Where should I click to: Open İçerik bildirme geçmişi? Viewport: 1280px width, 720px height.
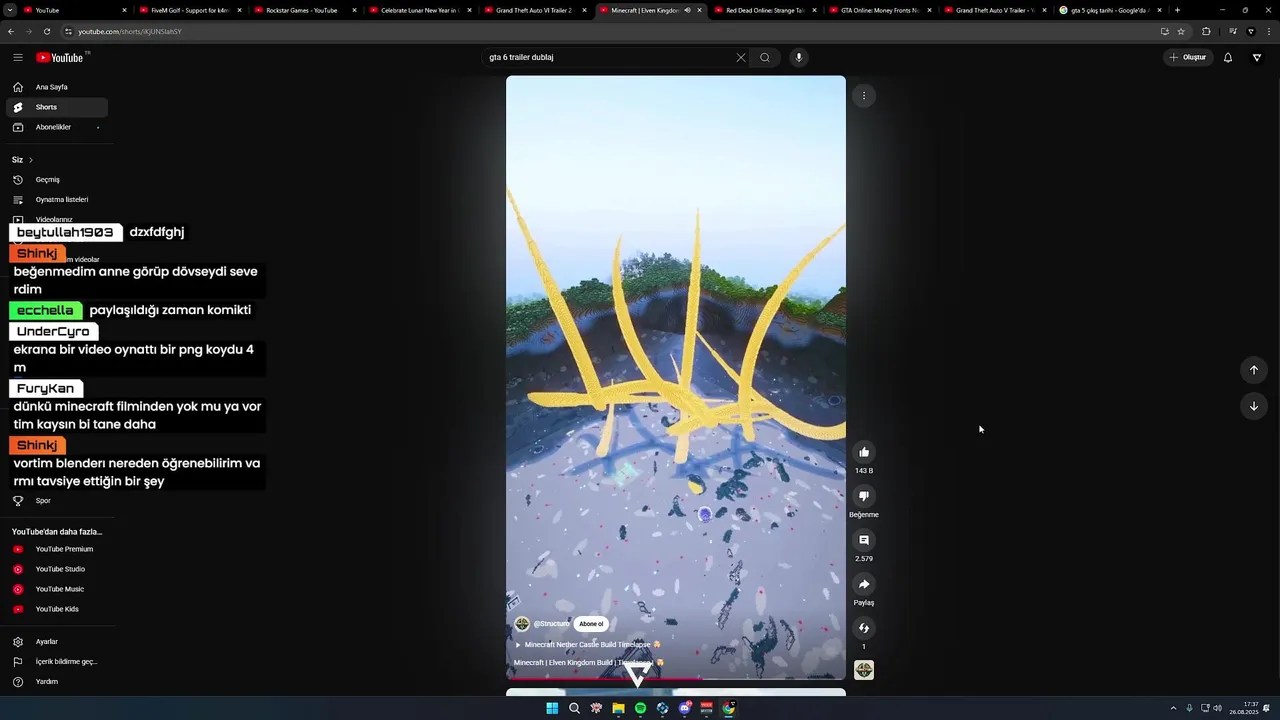coord(57,662)
